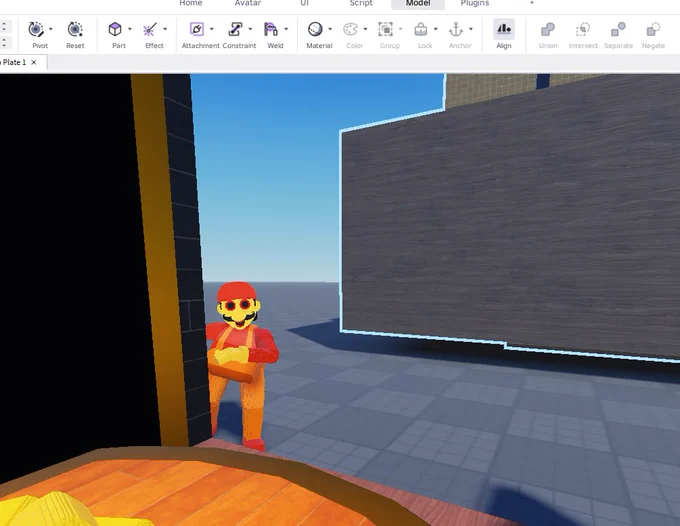Viewport: 680px width, 526px height.
Task: Click the Group icon
Action: click(x=386, y=29)
